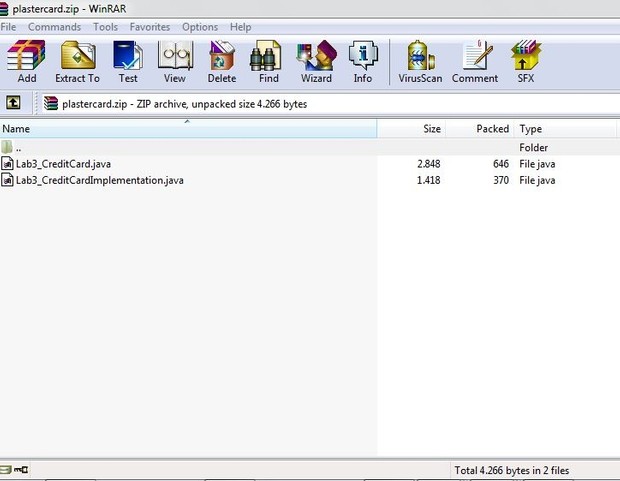Open the Commands menu
Viewport: 620px width, 481px height.
(55, 27)
